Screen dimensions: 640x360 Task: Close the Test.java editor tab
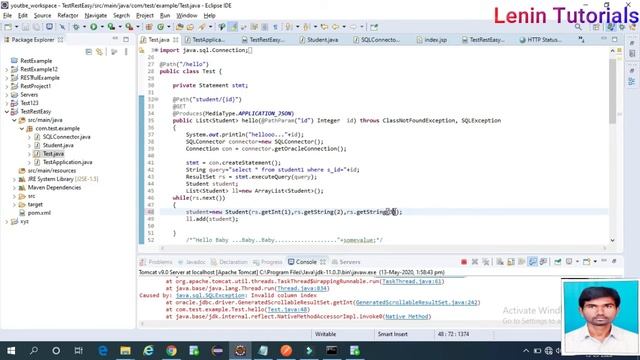[x=176, y=40]
